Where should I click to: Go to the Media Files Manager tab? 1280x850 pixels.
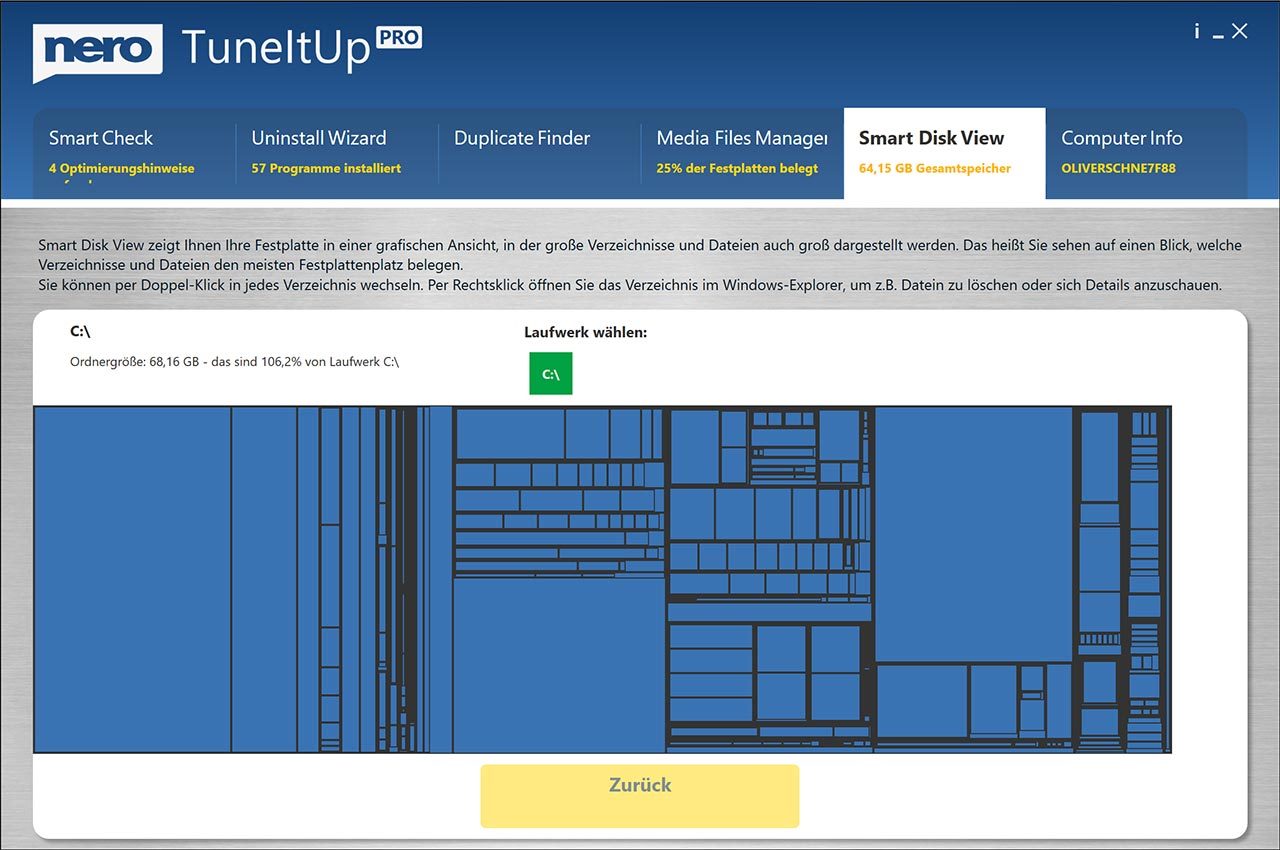742,153
